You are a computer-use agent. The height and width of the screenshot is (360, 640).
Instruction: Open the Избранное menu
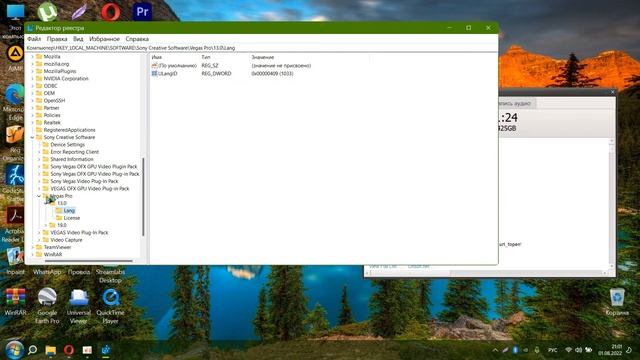pos(104,39)
